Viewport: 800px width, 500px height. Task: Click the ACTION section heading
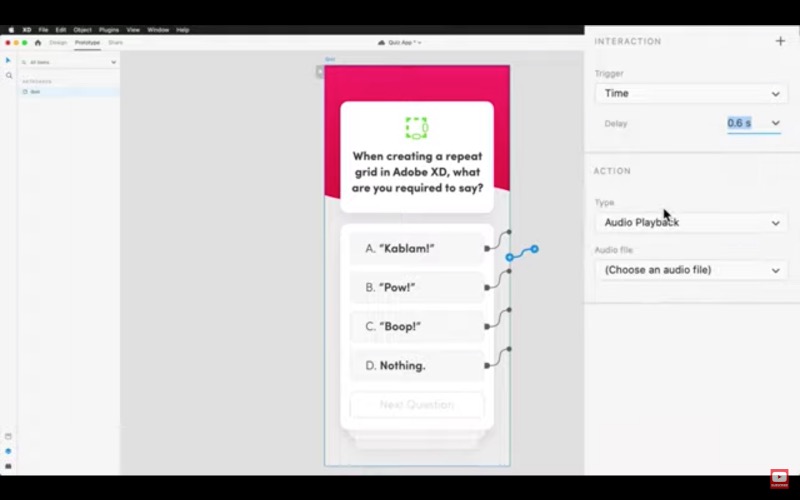point(612,171)
